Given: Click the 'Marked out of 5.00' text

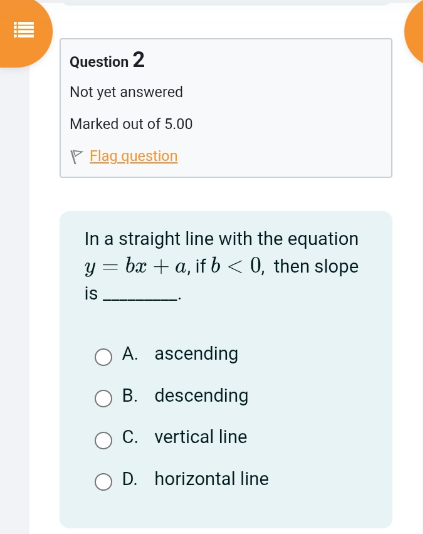Looking at the screenshot, I should [x=131, y=124].
